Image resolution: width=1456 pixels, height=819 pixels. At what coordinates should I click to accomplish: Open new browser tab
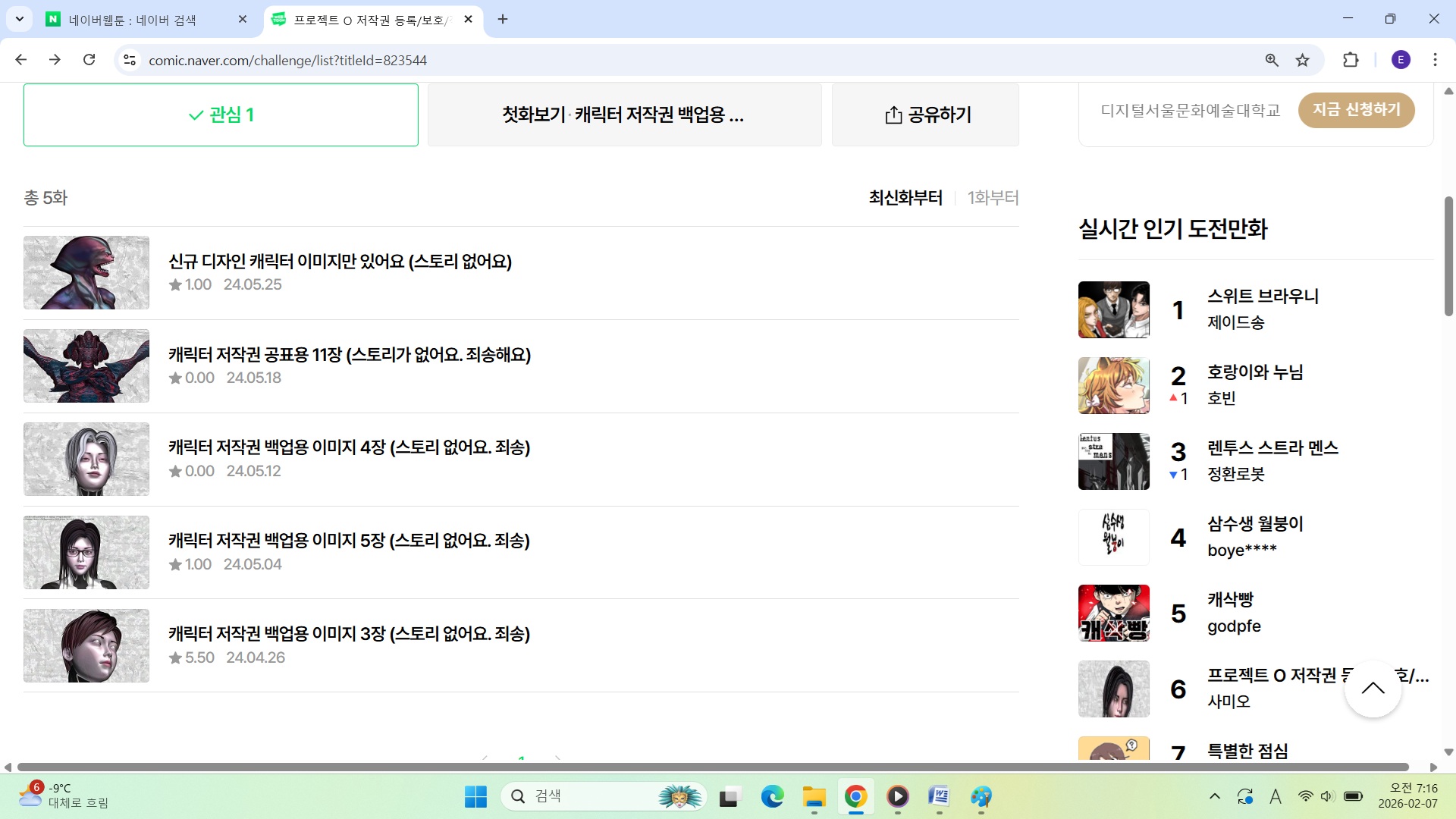tap(503, 19)
